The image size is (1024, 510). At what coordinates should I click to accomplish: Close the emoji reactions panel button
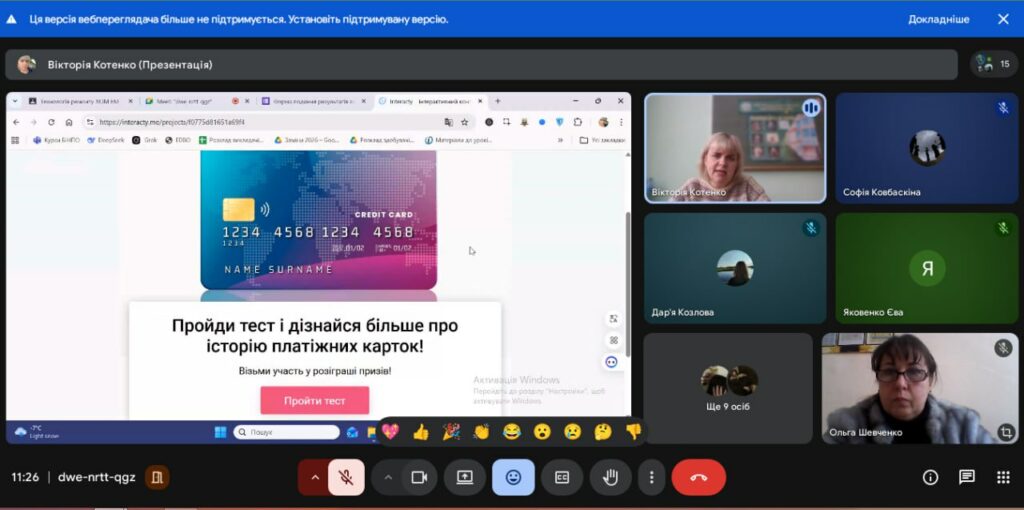pyautogui.click(x=513, y=478)
